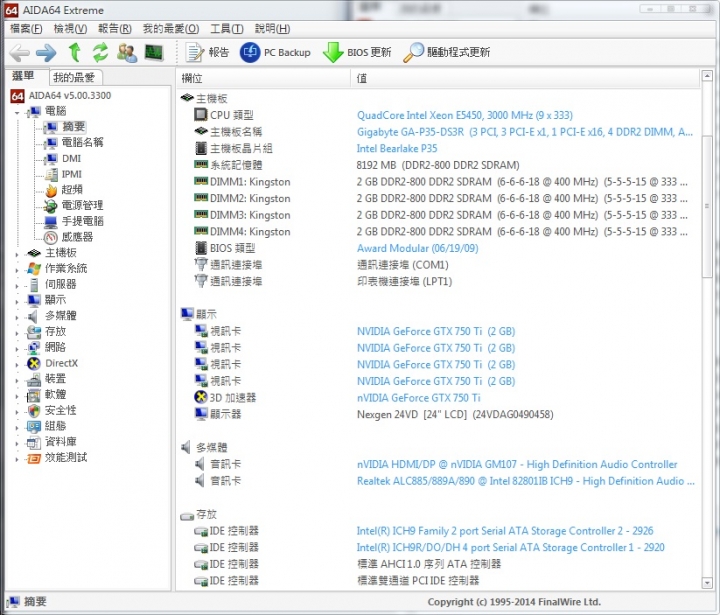Click the Refresh toolbar icon

point(100,52)
